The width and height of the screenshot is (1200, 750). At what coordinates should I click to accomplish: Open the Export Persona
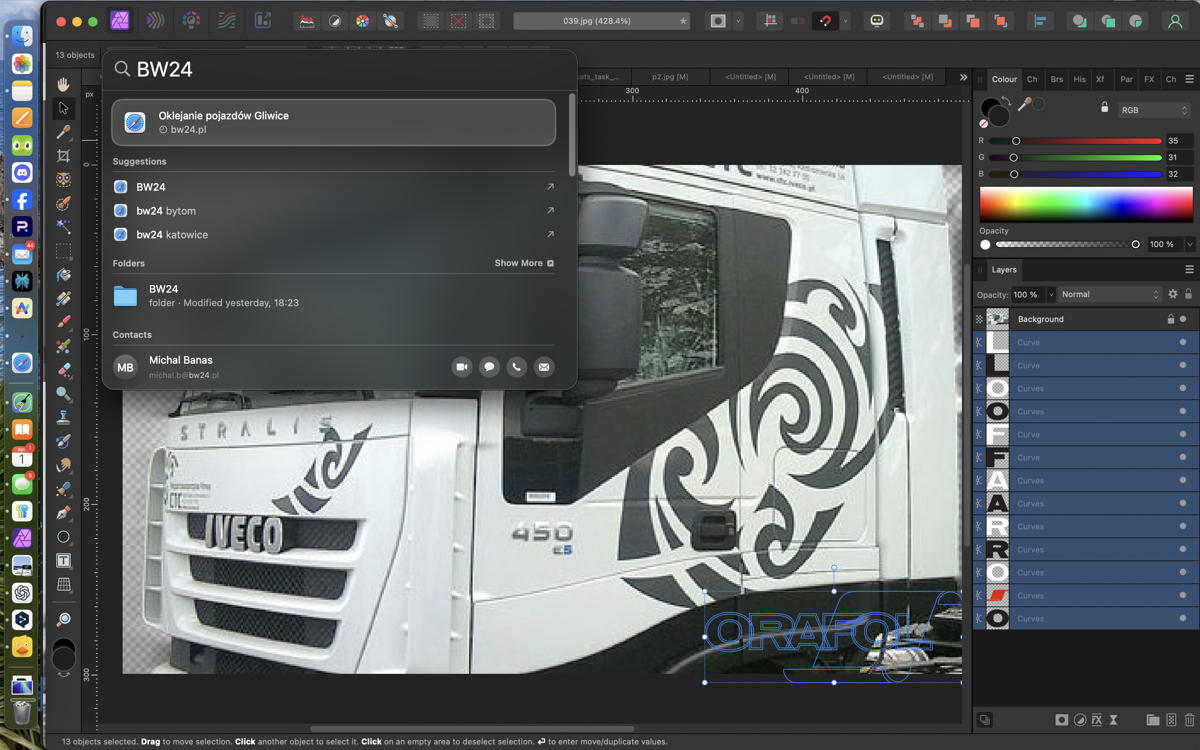click(x=262, y=20)
